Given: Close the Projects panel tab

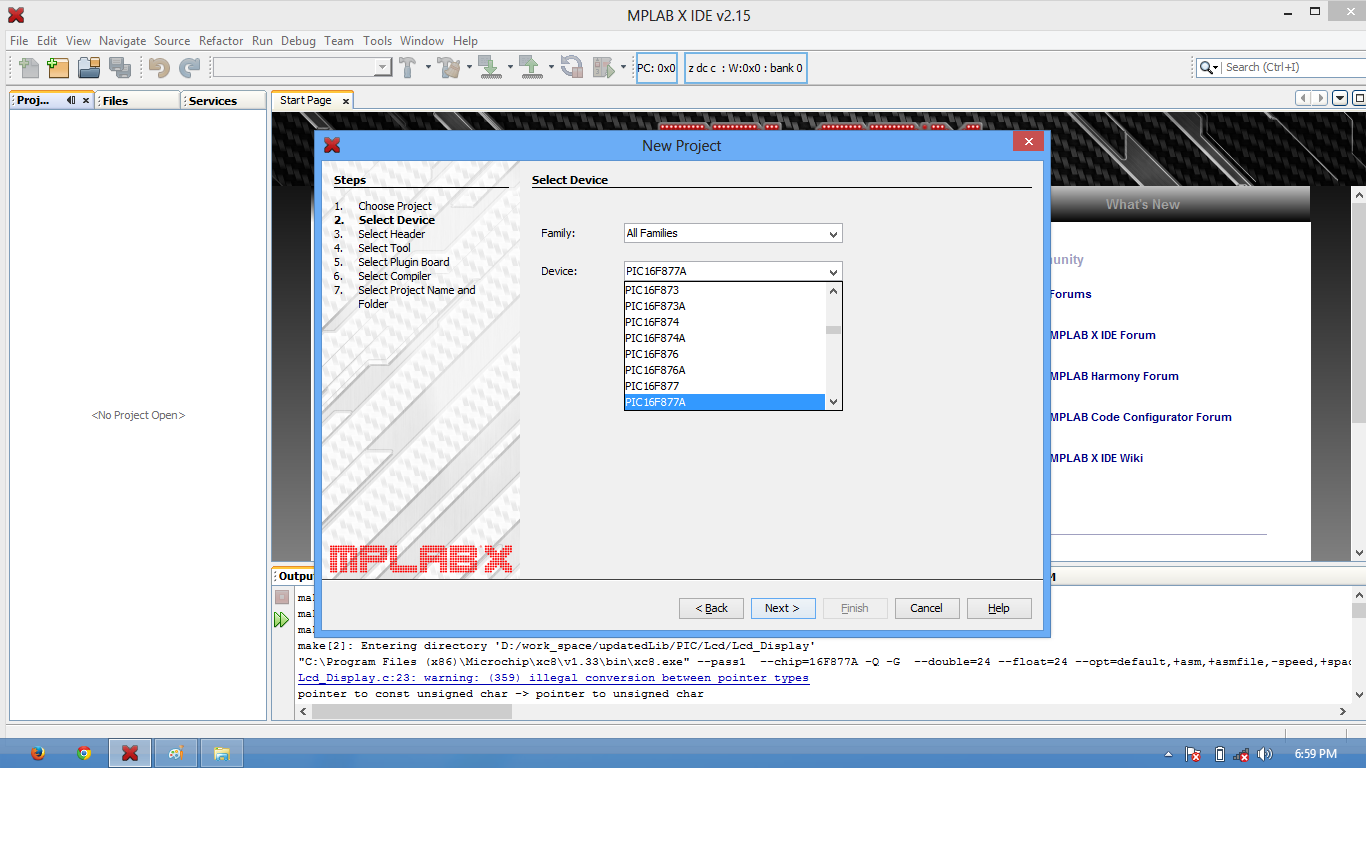Looking at the screenshot, I should click(86, 100).
